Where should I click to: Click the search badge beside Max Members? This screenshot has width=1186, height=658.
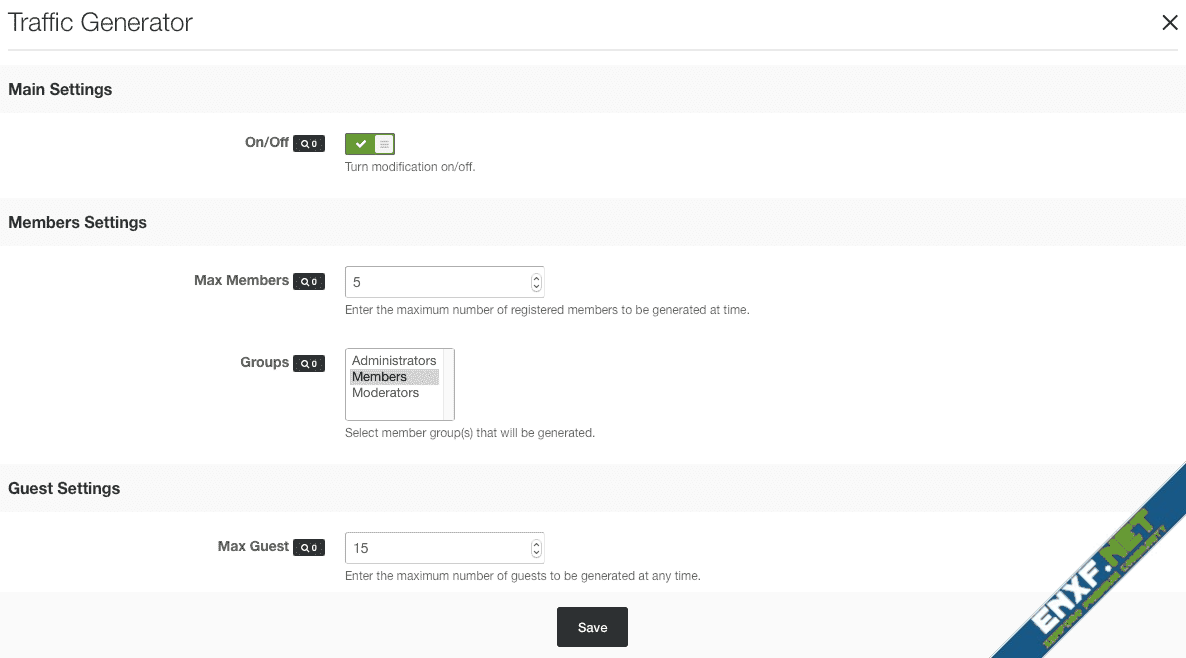(309, 282)
